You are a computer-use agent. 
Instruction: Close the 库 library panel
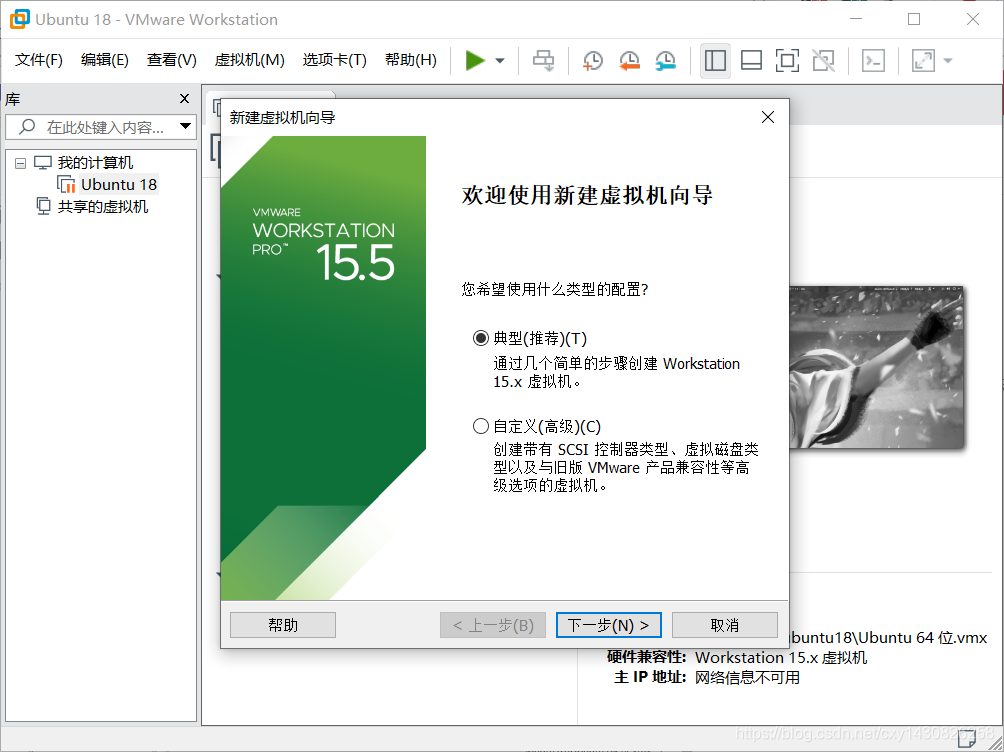(184, 99)
